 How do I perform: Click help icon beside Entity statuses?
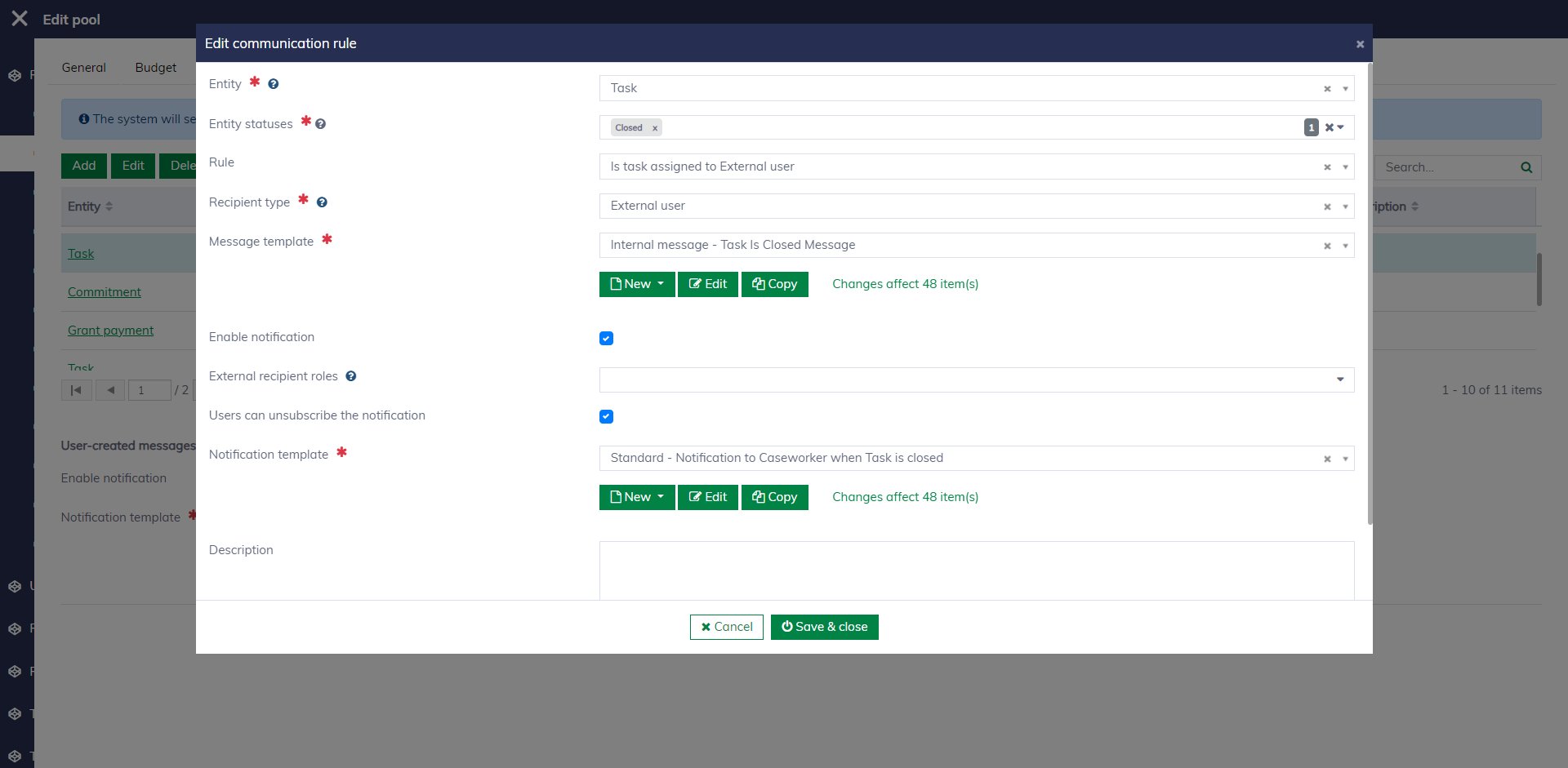[321, 124]
